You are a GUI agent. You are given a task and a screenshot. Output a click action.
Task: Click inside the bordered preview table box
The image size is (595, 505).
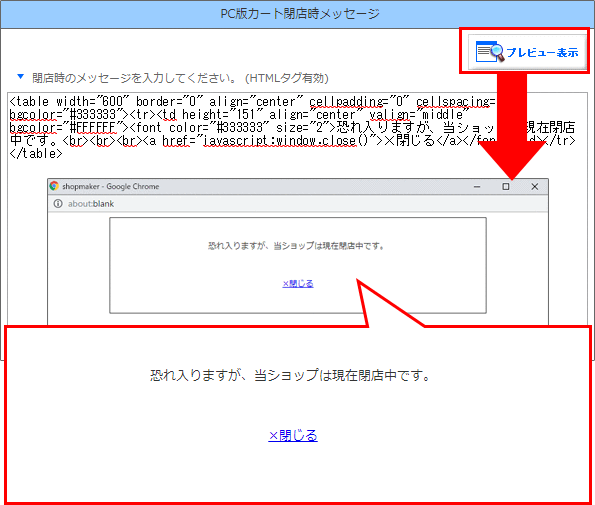coord(298,265)
